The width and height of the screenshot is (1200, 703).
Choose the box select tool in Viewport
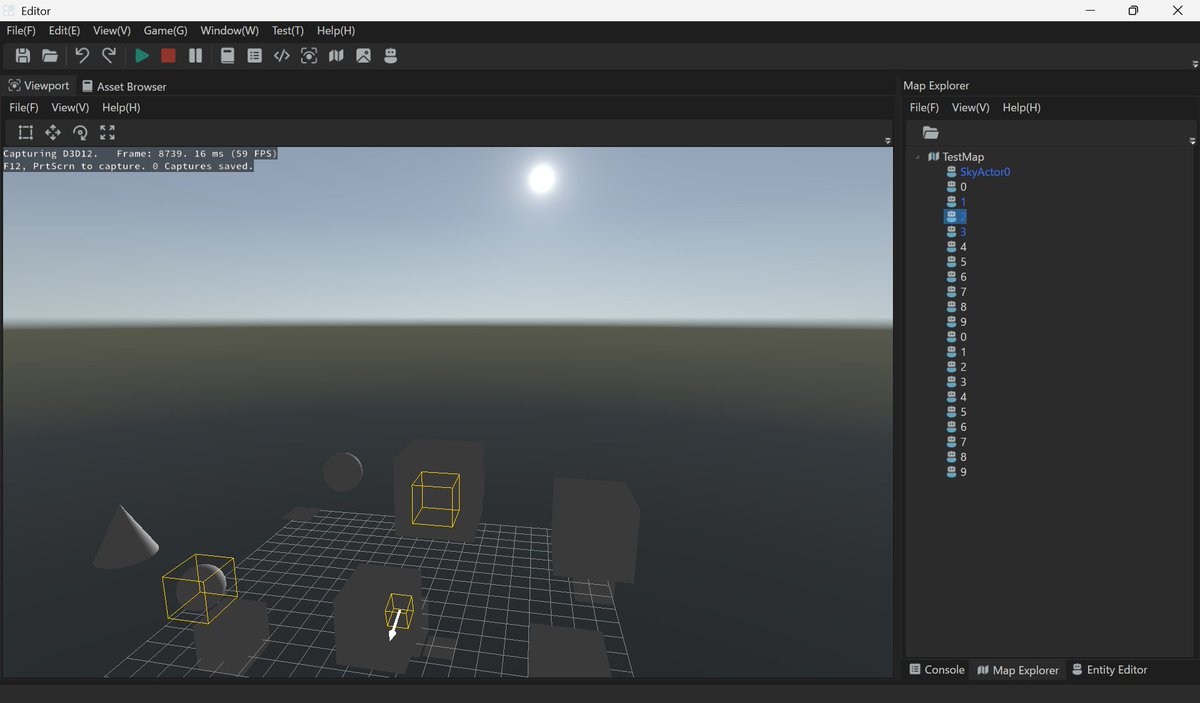pos(26,132)
